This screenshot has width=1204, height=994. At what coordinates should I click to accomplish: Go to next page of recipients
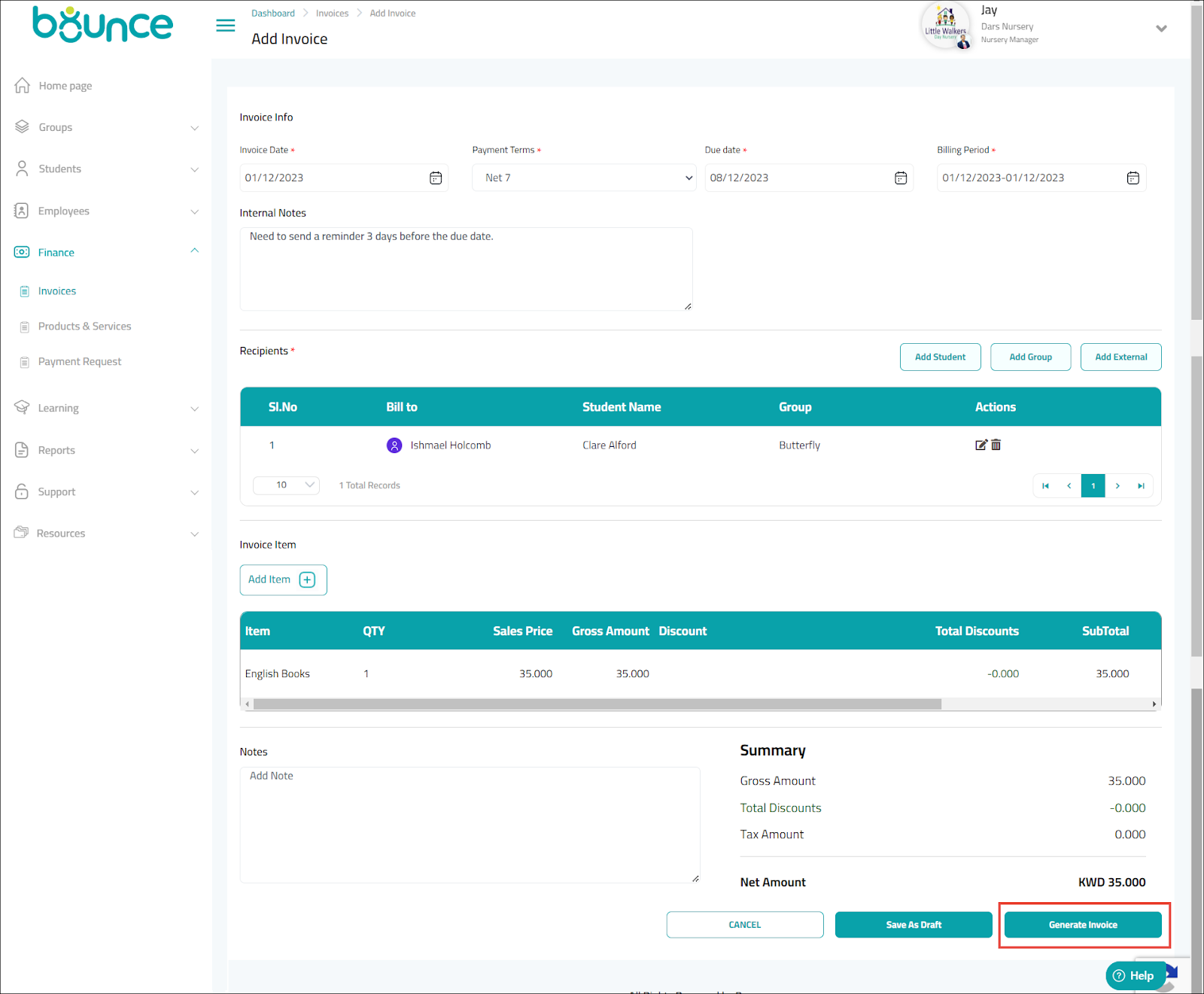(x=1117, y=485)
